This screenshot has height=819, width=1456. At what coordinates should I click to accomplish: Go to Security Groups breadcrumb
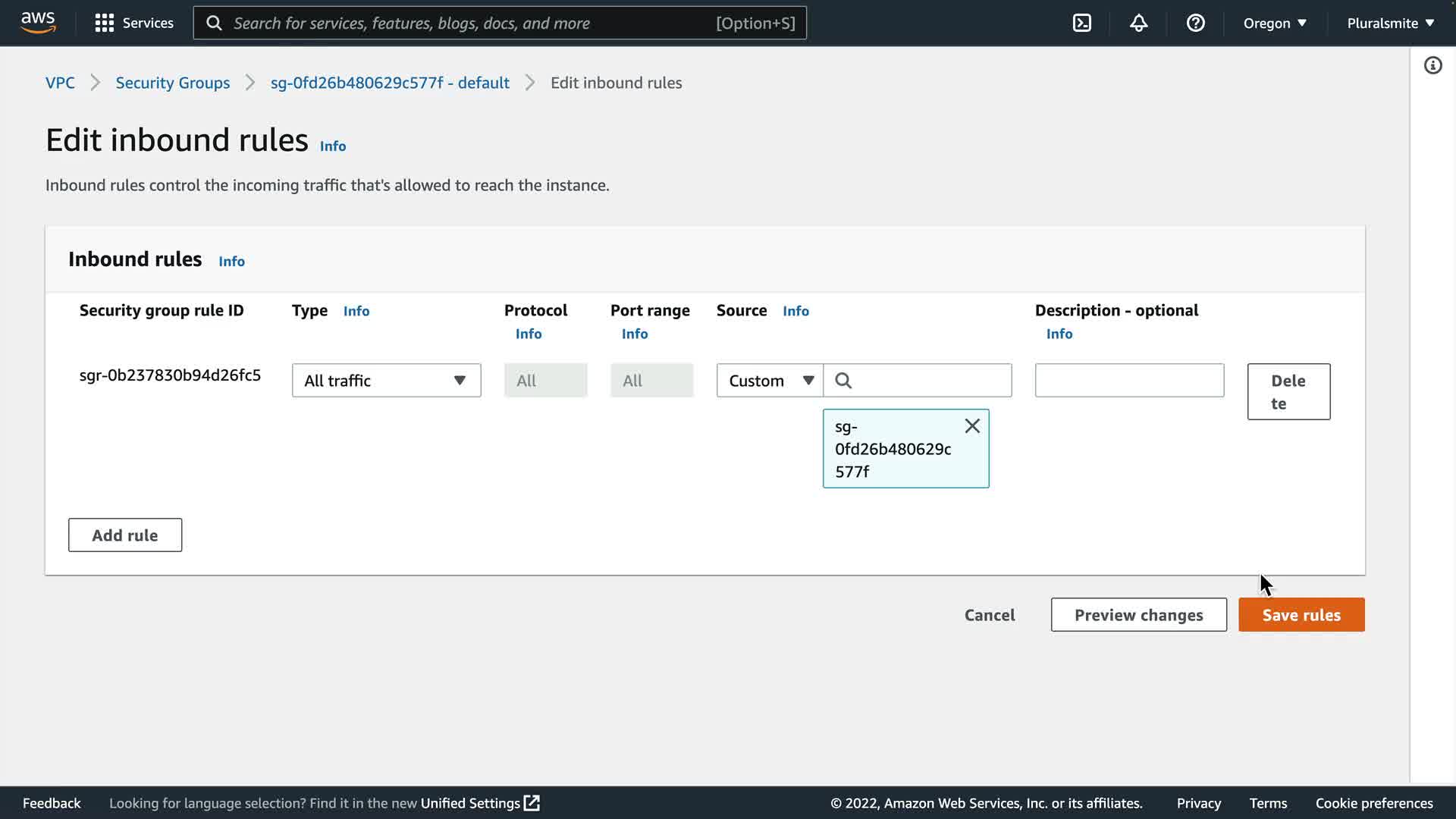click(172, 83)
